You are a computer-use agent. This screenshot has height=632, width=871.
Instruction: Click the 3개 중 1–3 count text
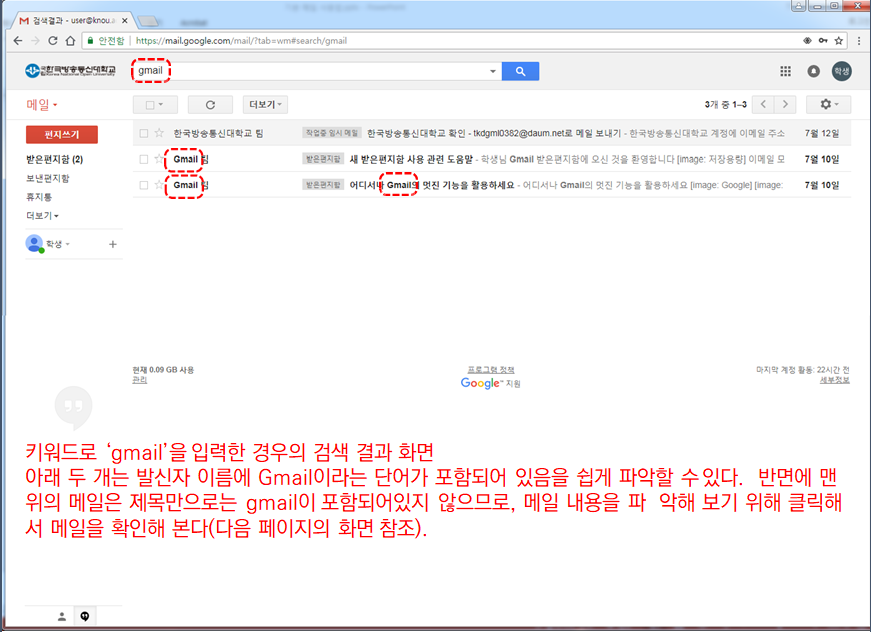click(725, 104)
